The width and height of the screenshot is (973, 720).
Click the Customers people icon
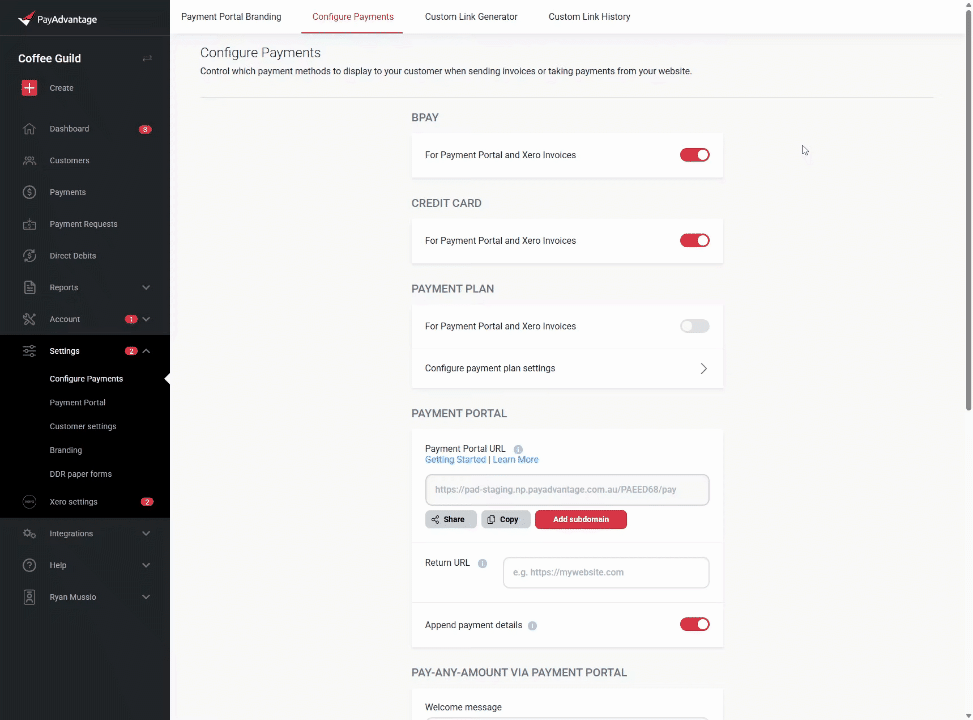tap(29, 160)
